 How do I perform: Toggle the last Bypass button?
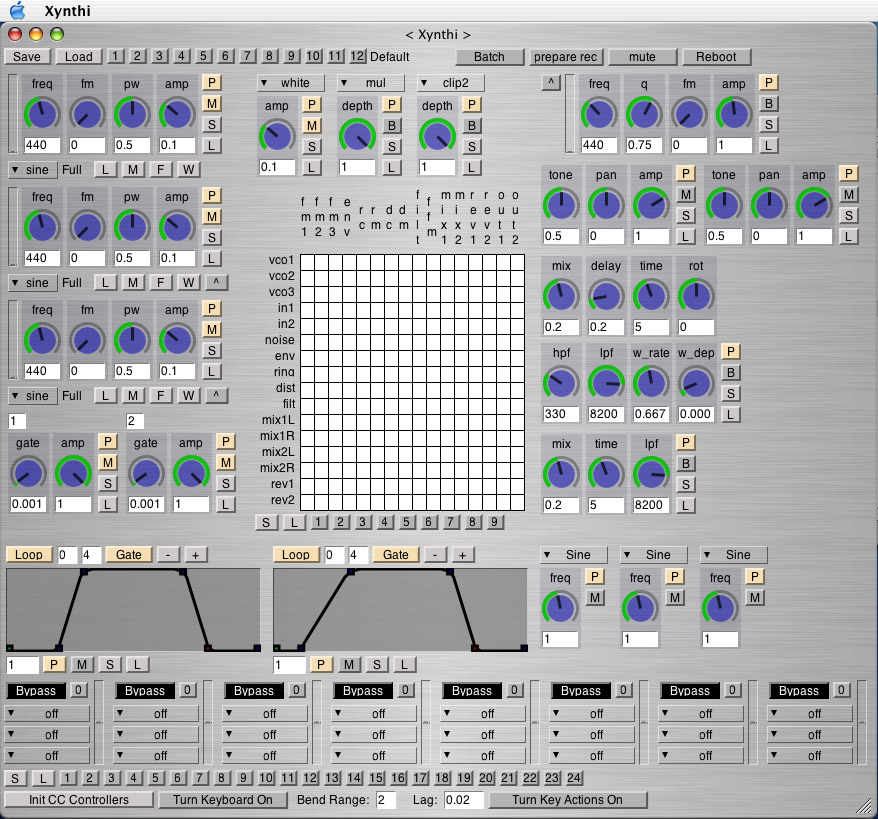(799, 691)
